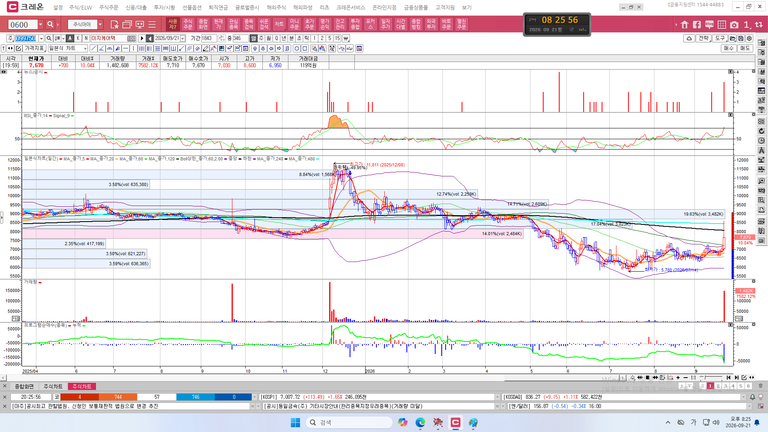
Task: Select the 5-minute interval button
Action: click(330, 38)
